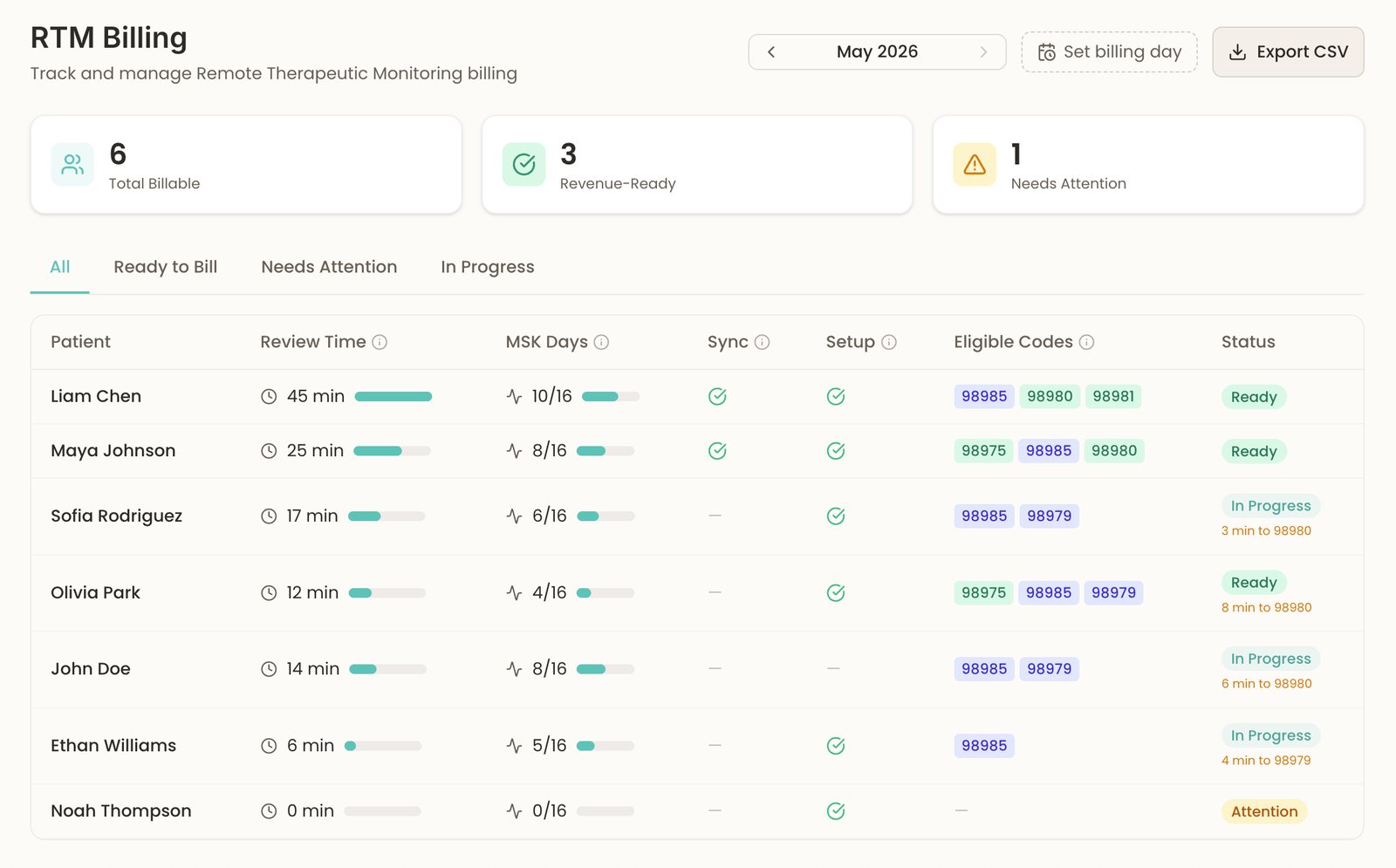Click Ready status badge for Liam Chen
Screen dimensions: 1396x868
[x=1254, y=397]
